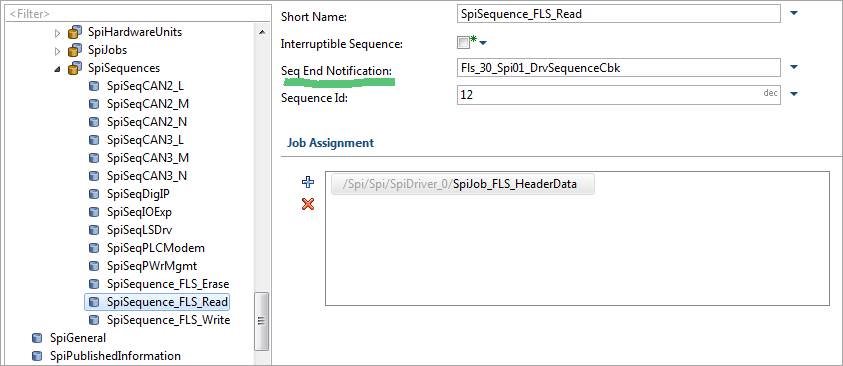Toggle the Interruptible Sequence checkbox

[x=463, y=42]
